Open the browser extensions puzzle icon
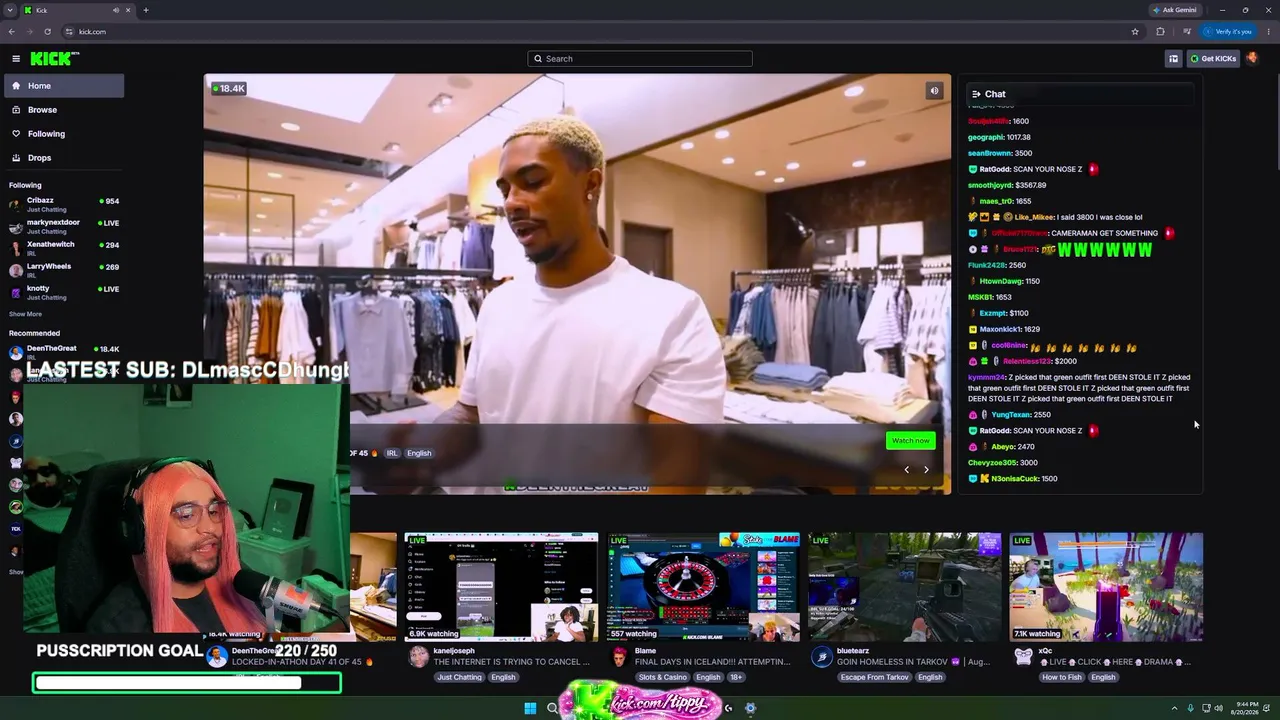The height and width of the screenshot is (720, 1280). [1160, 31]
